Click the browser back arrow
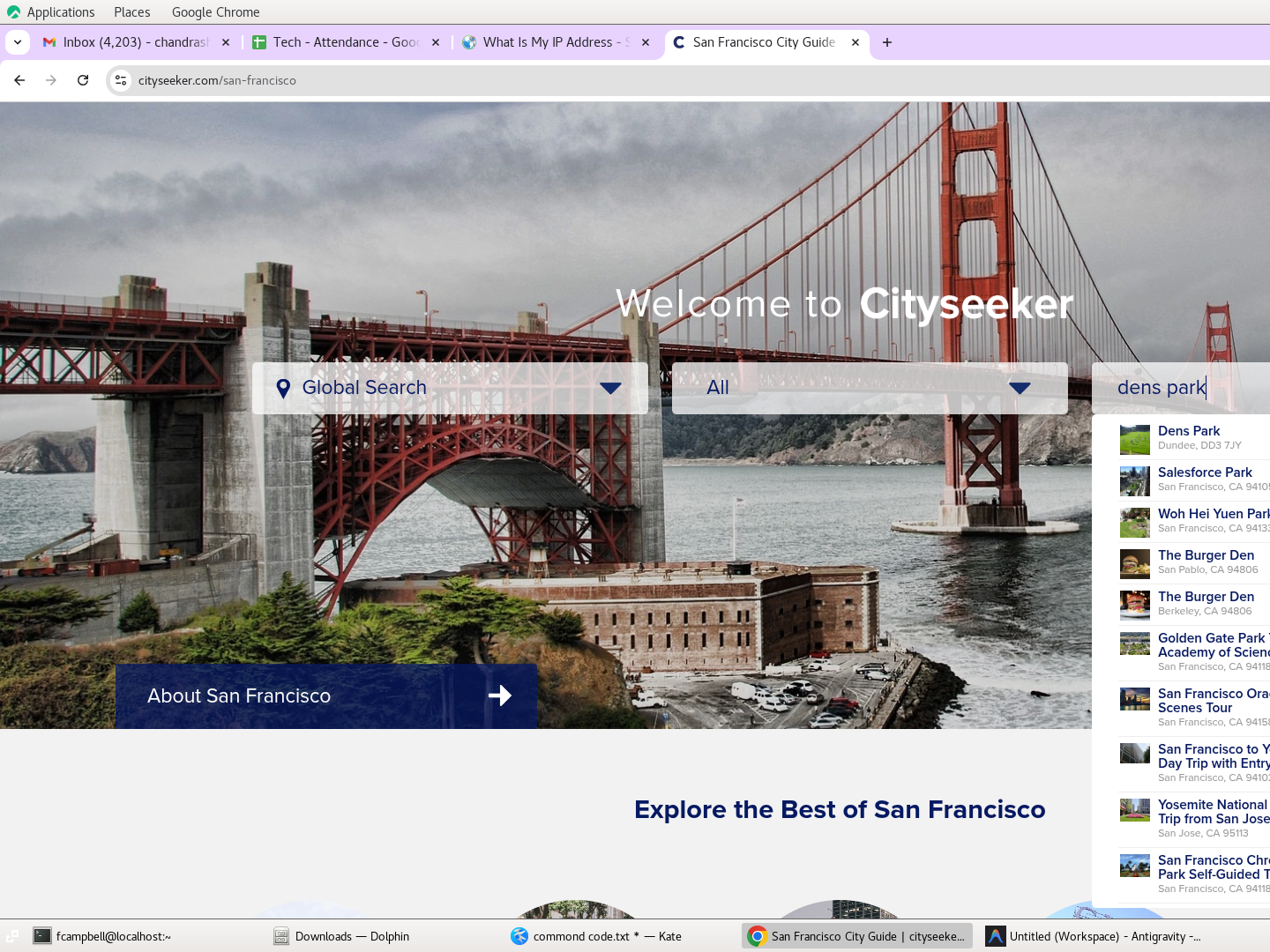 19,80
